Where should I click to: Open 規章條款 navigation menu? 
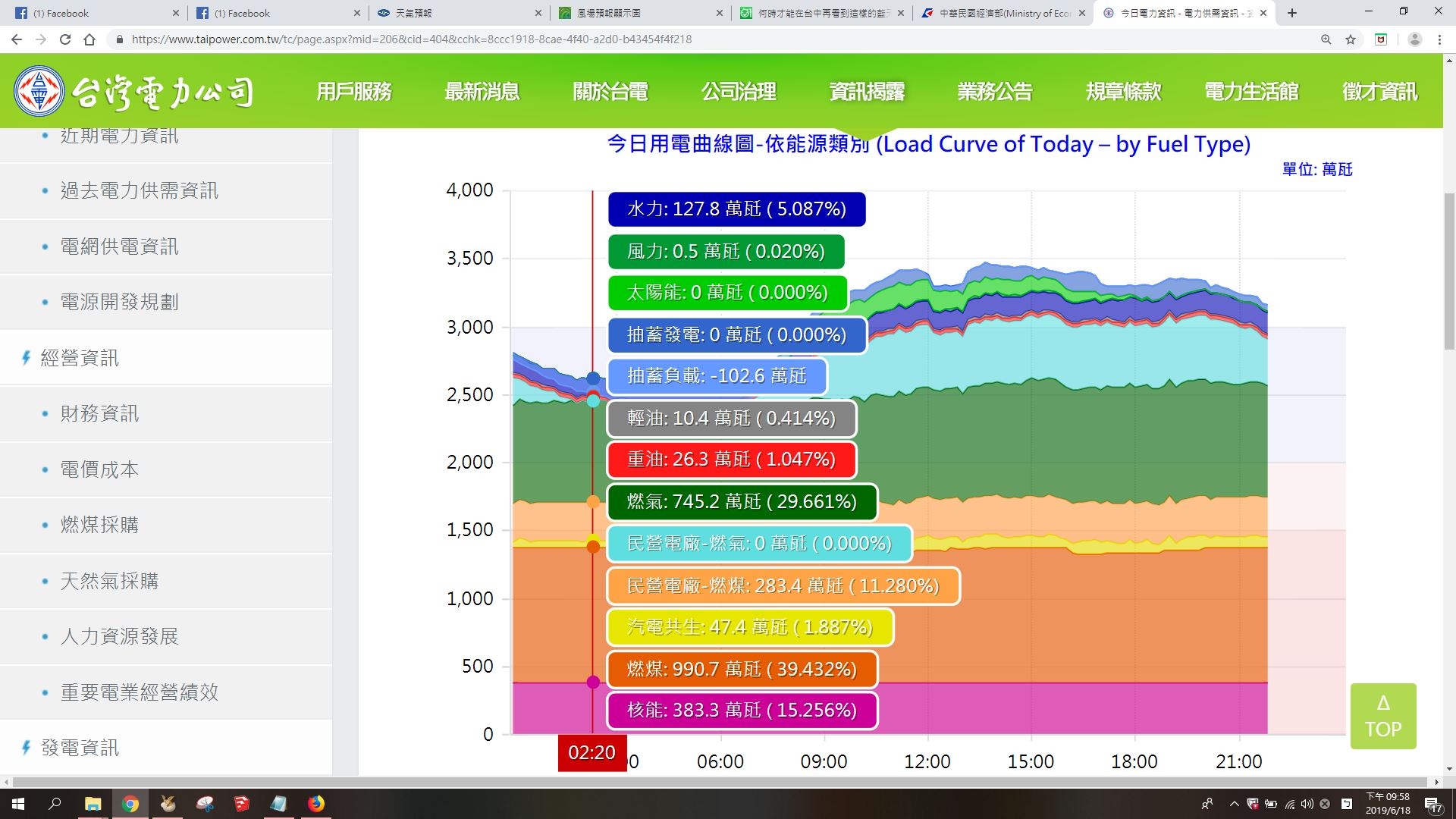coord(1123,92)
